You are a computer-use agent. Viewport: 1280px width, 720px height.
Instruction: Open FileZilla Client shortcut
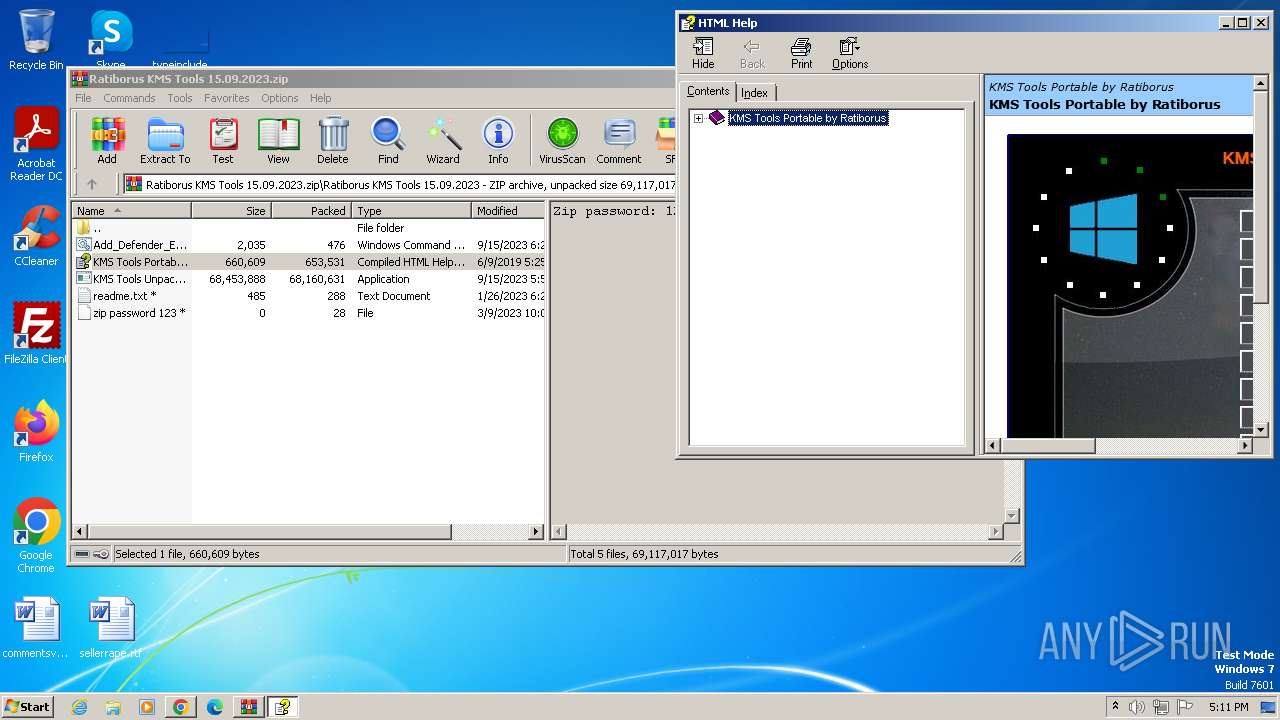(36, 334)
